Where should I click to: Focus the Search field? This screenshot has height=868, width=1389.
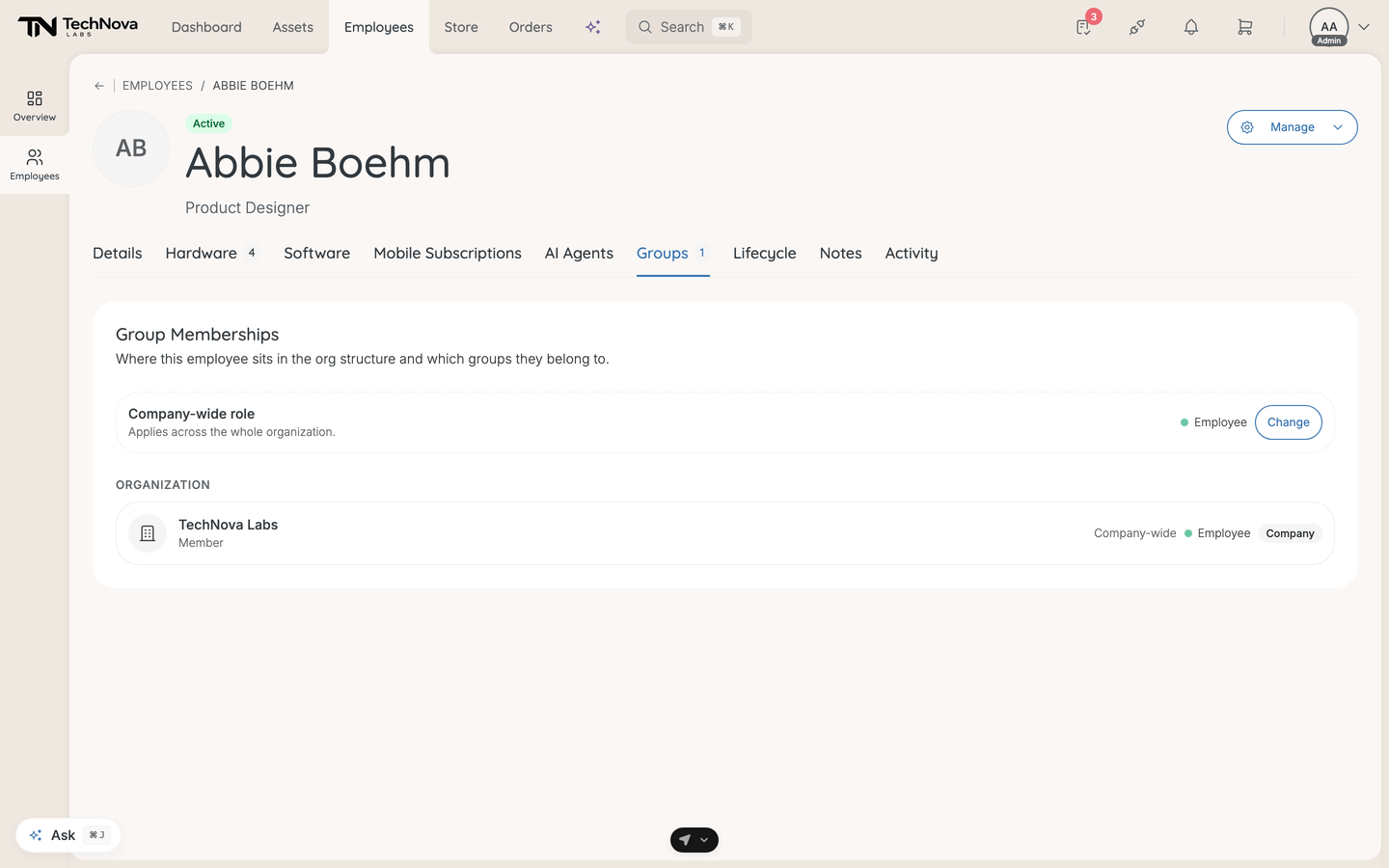[689, 27]
